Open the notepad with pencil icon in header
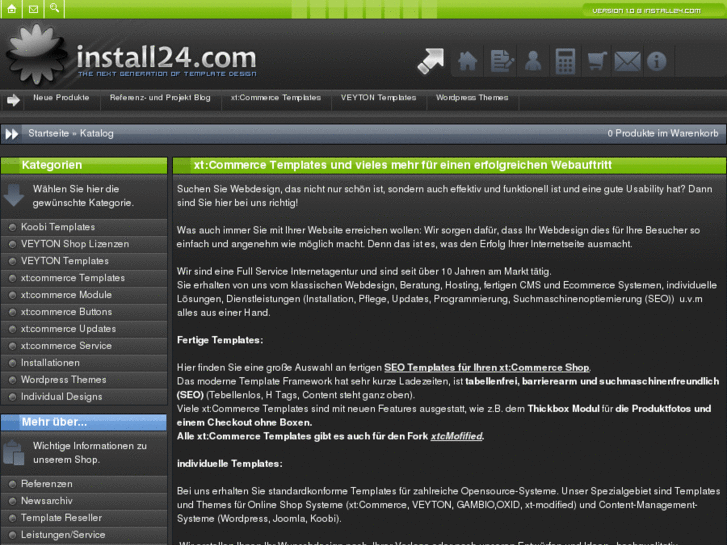This screenshot has height=545, width=727. (x=501, y=61)
